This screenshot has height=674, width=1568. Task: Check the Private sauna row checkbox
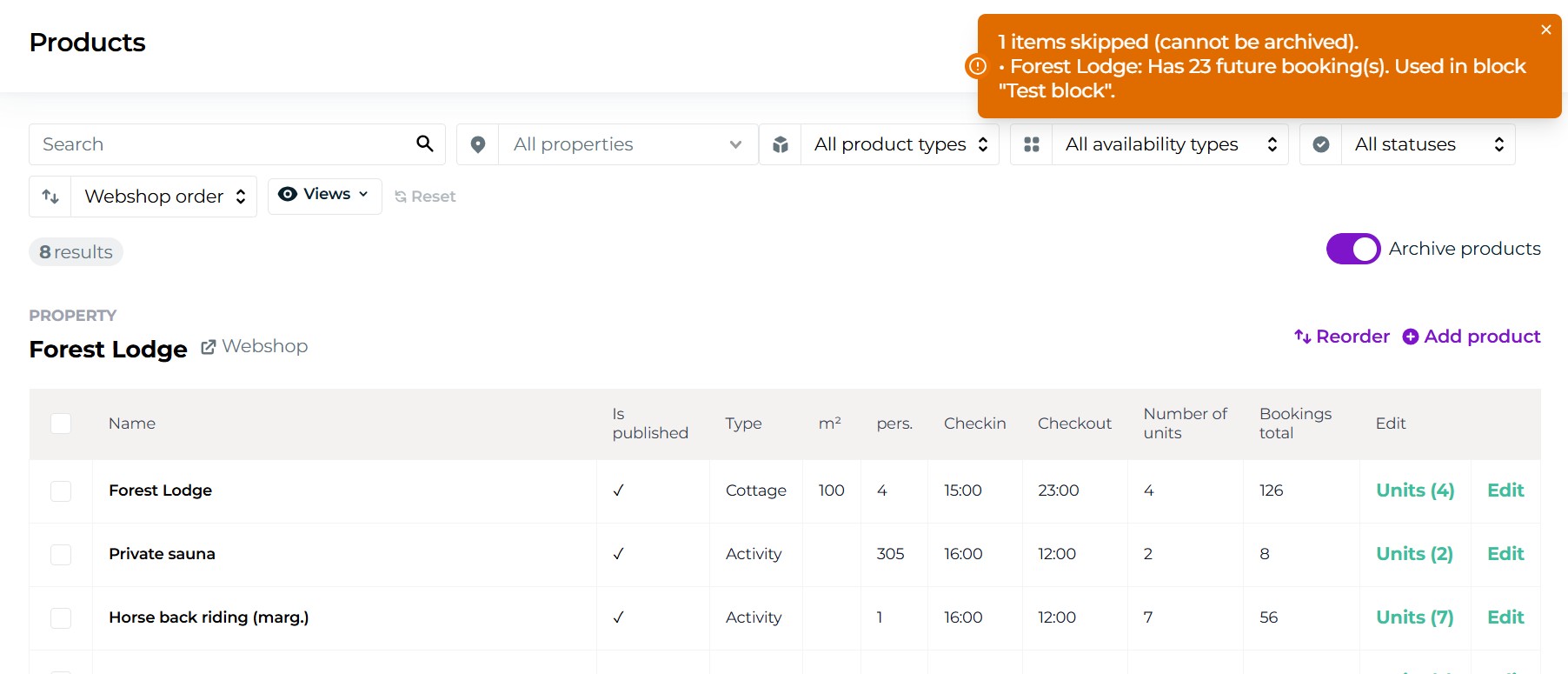tap(61, 555)
